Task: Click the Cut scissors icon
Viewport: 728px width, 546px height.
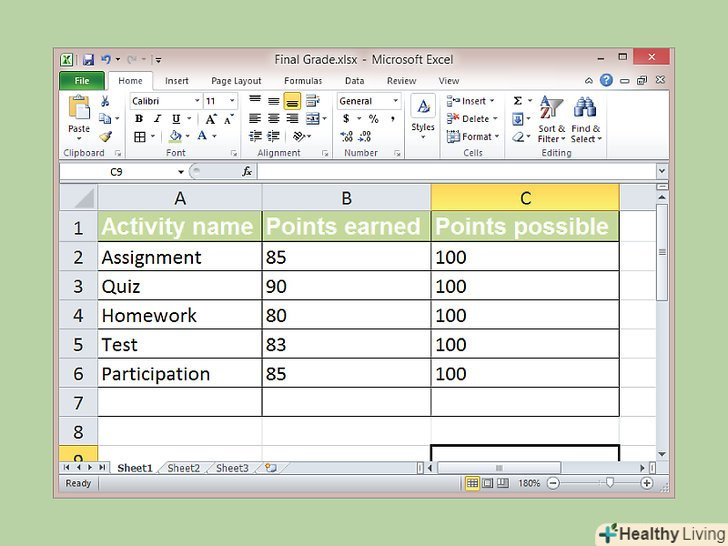Action: tap(105, 101)
